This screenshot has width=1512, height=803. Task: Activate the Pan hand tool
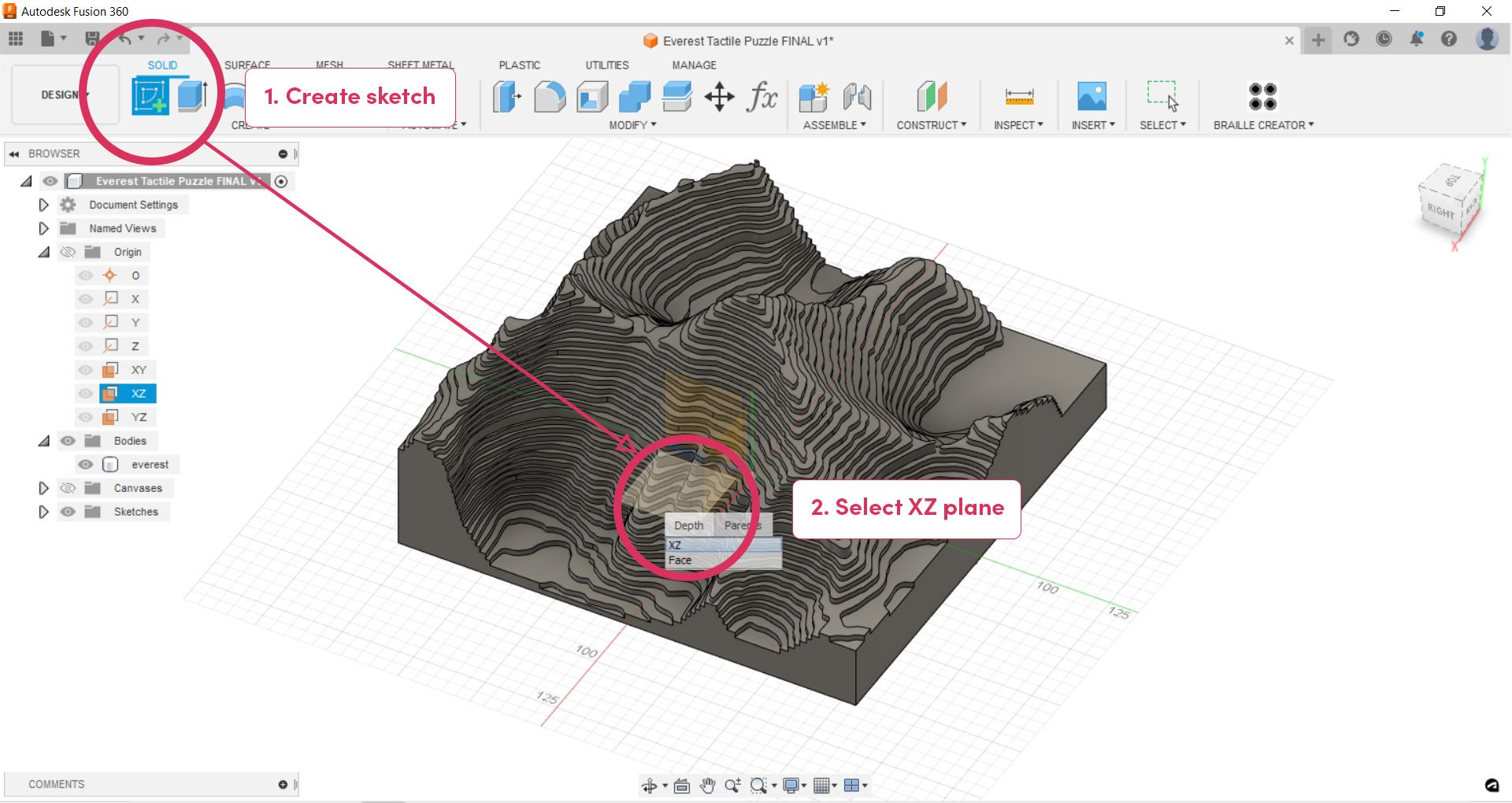pos(707,786)
